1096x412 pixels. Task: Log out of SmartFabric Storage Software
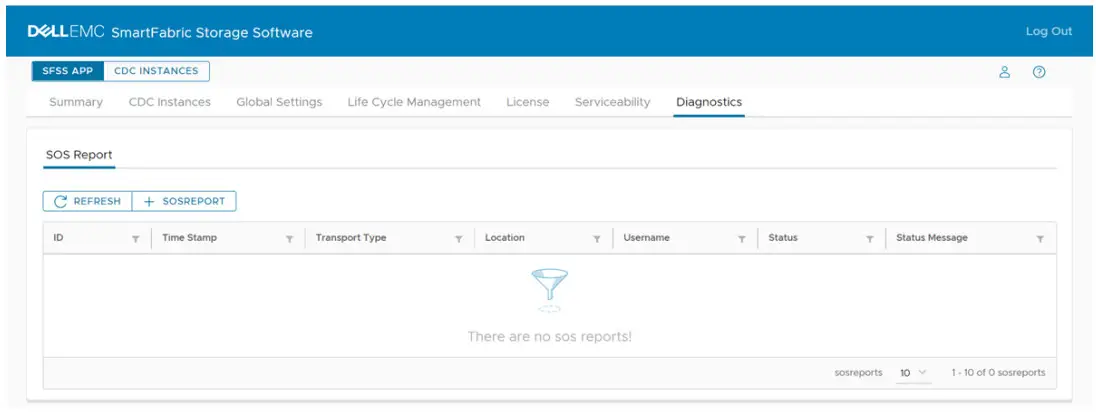pos(1048,31)
